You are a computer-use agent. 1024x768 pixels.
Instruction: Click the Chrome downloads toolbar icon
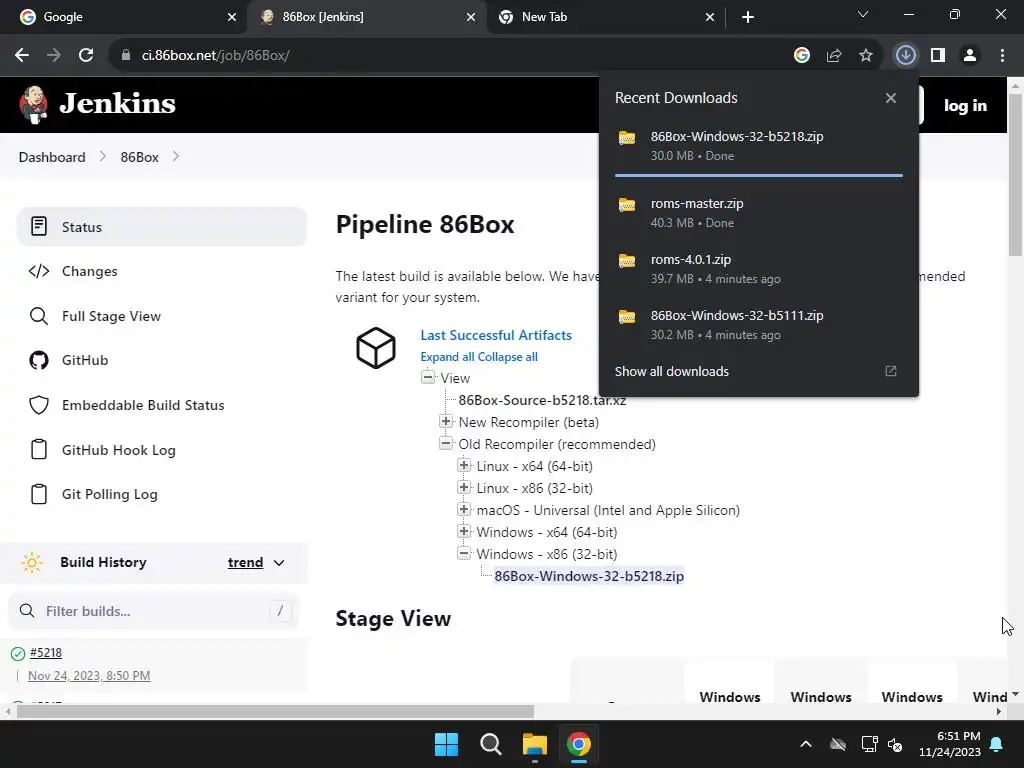coord(905,55)
